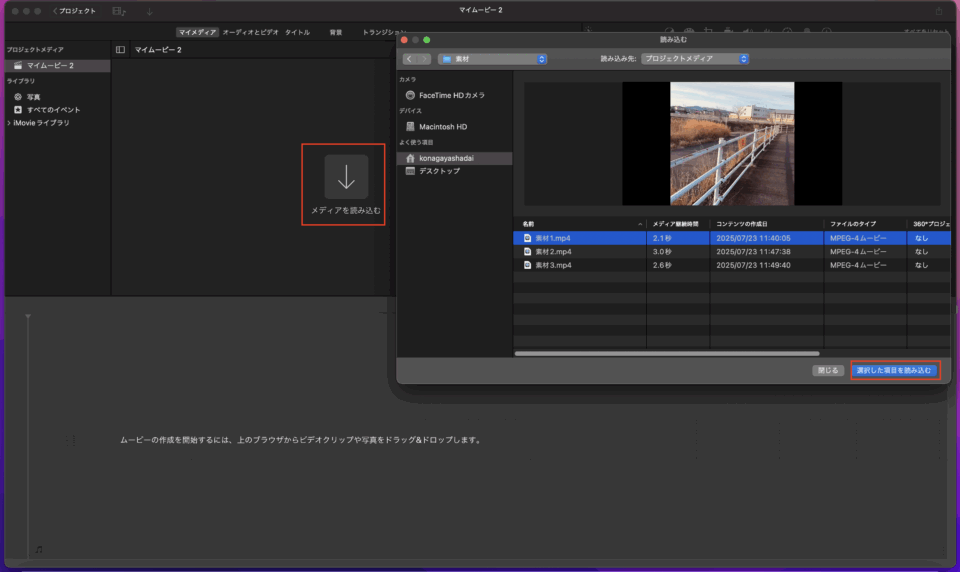The height and width of the screenshot is (572, 960).
Task: Click the file icon next to 素材2.mp4
Action: coord(527,252)
